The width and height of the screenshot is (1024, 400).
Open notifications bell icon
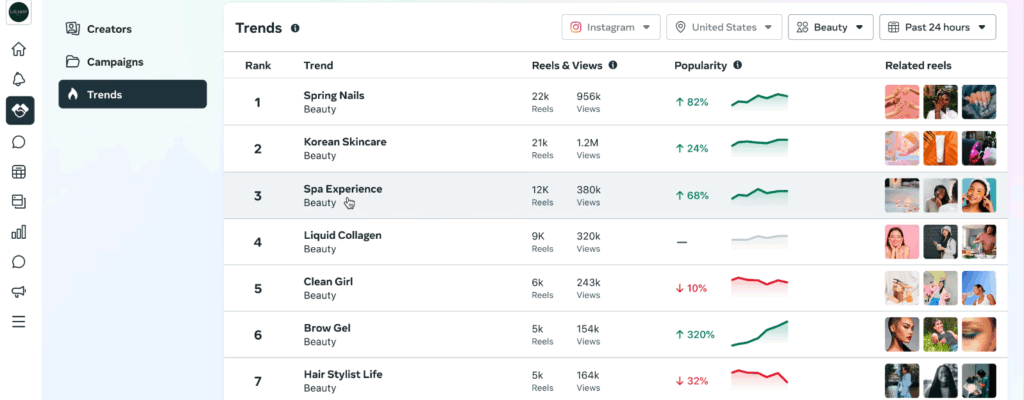click(19, 80)
